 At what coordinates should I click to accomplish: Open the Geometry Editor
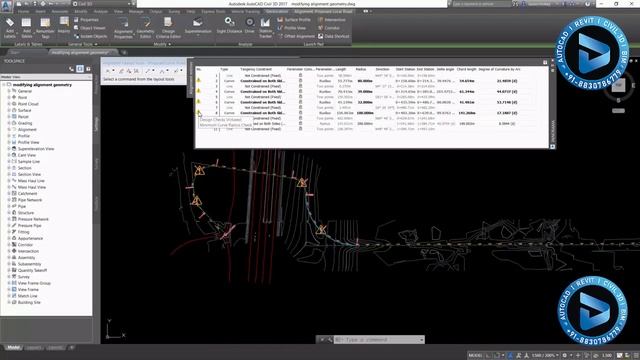145,28
